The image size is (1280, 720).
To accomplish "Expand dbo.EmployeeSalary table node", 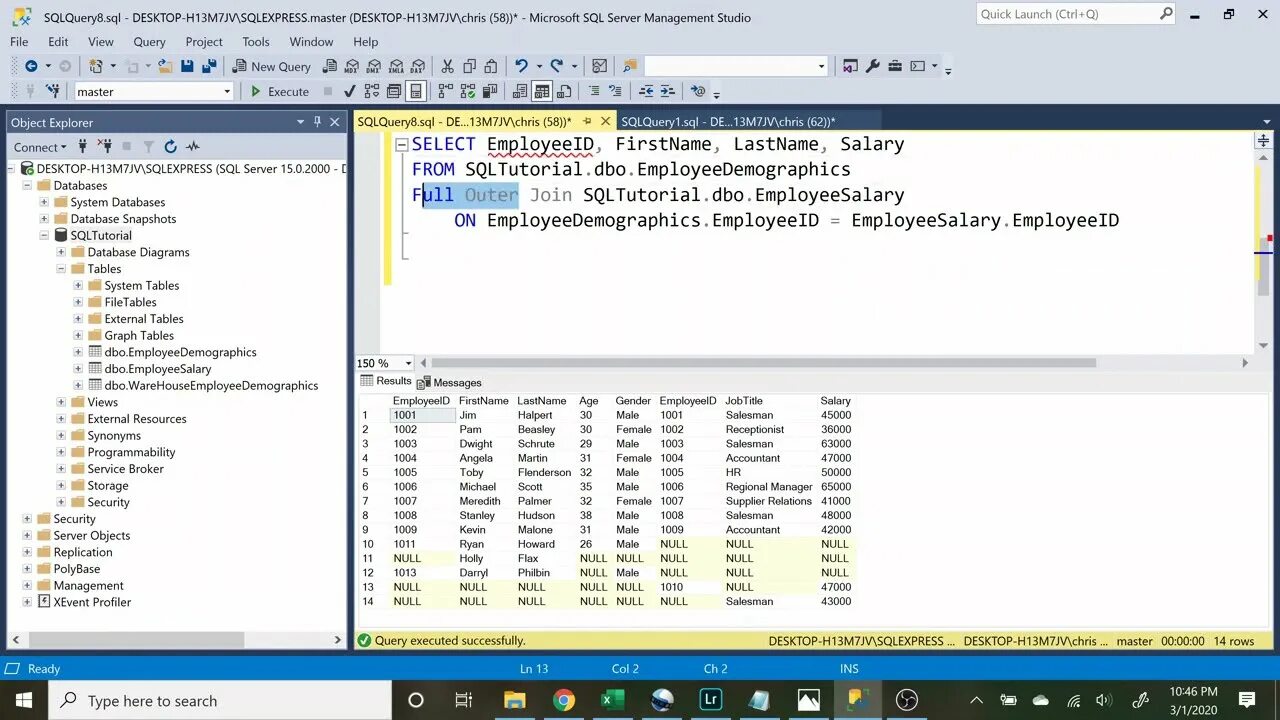I will [x=78, y=369].
